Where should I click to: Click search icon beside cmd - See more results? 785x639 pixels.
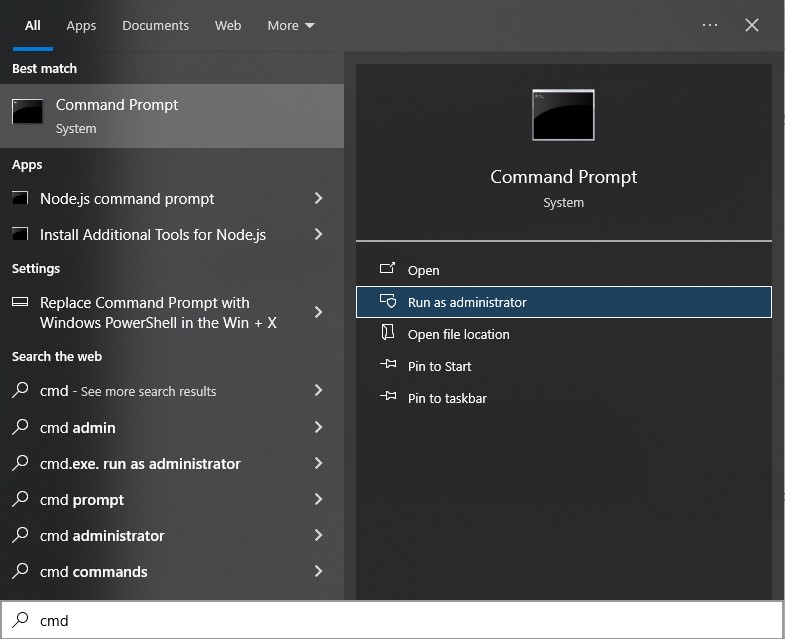click(x=20, y=390)
